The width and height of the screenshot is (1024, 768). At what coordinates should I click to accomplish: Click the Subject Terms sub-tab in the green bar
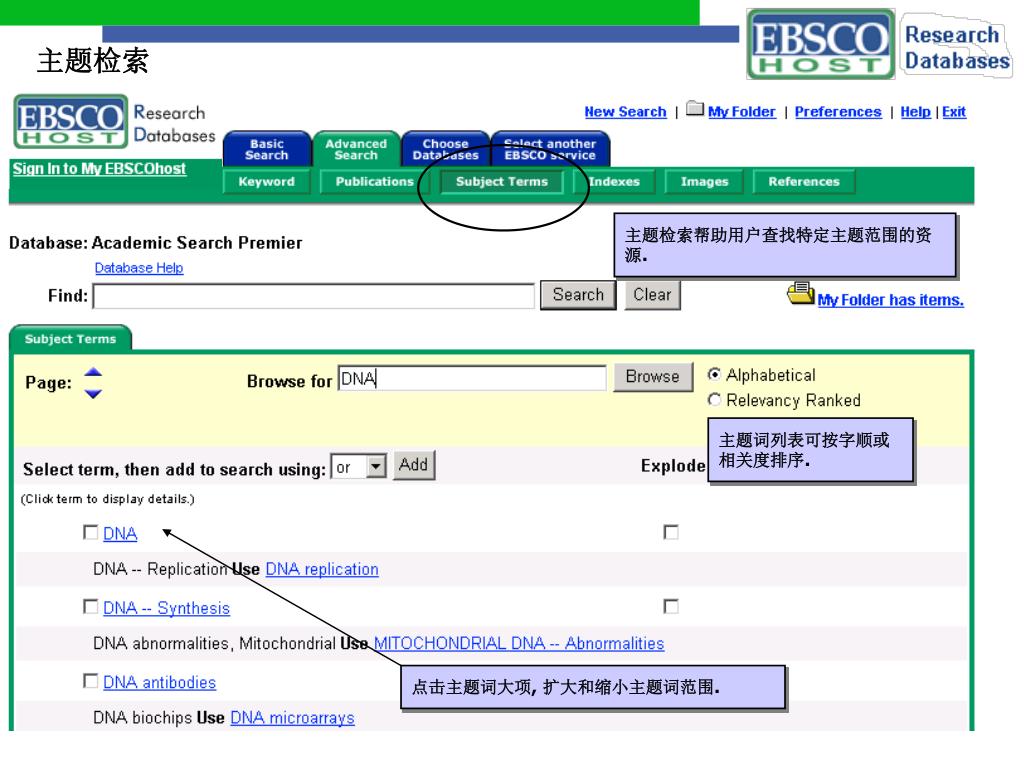pos(502,182)
